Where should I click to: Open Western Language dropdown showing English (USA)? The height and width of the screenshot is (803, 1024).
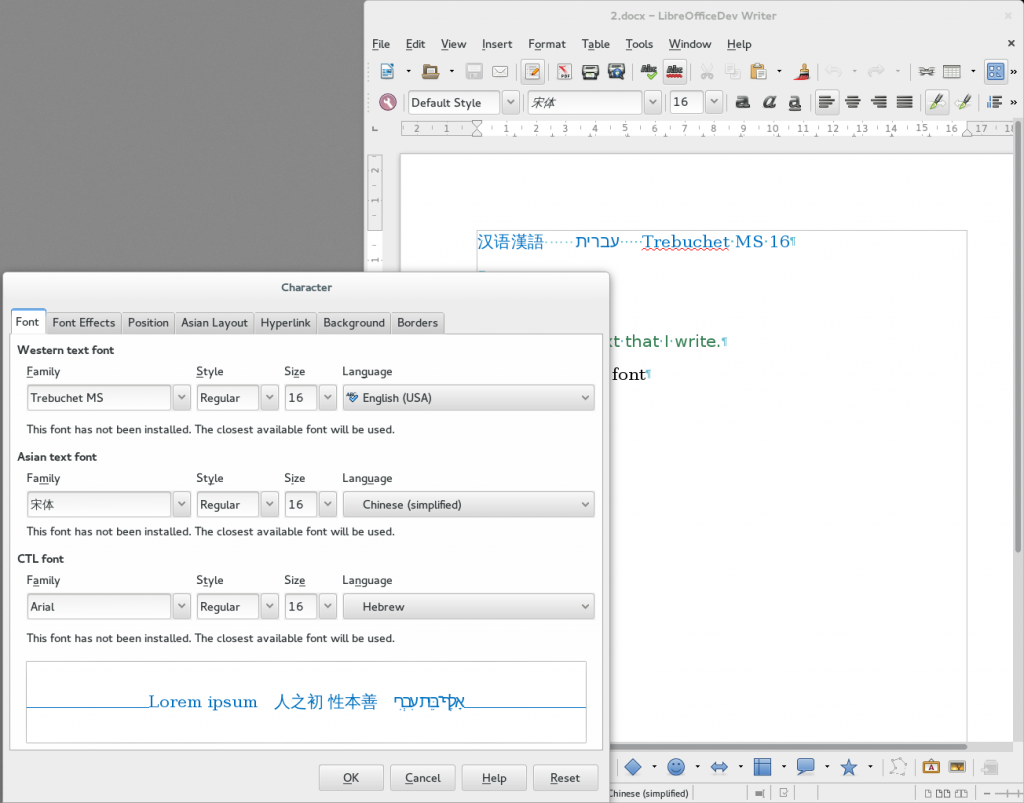(468, 398)
